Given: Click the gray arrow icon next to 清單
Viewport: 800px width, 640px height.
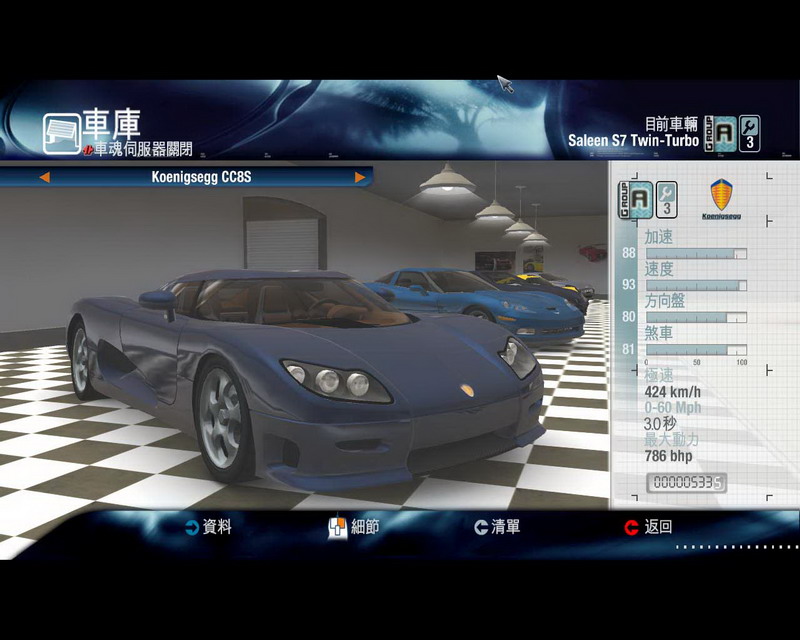Looking at the screenshot, I should click(x=481, y=527).
